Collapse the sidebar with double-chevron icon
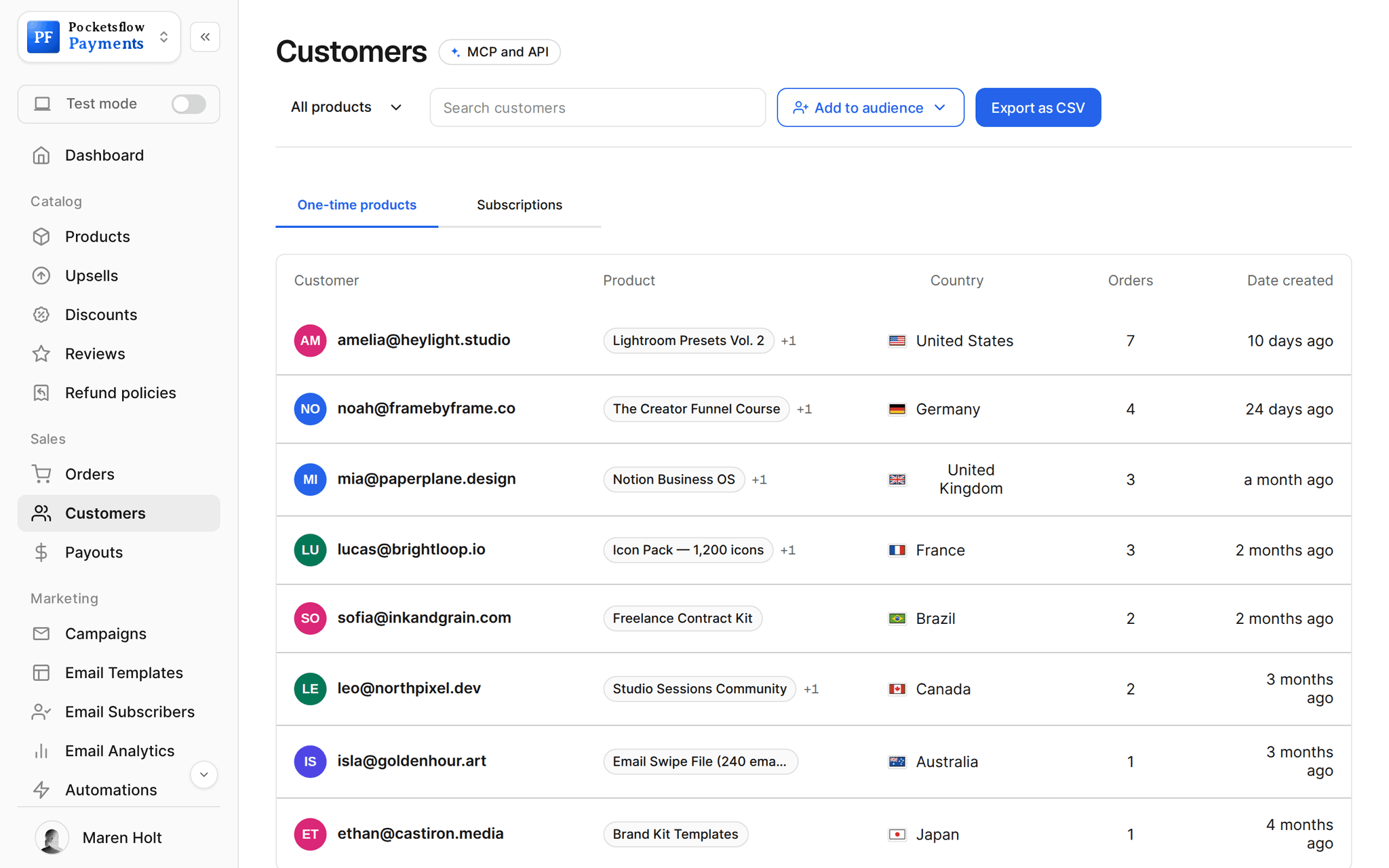Image resolution: width=1389 pixels, height=868 pixels. point(205,37)
